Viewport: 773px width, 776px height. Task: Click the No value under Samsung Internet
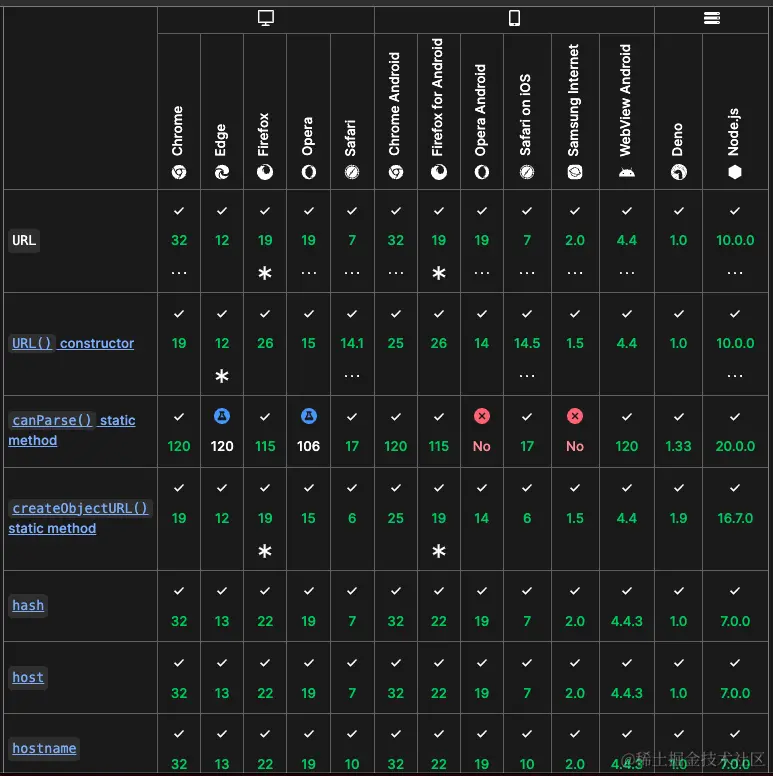click(x=575, y=446)
